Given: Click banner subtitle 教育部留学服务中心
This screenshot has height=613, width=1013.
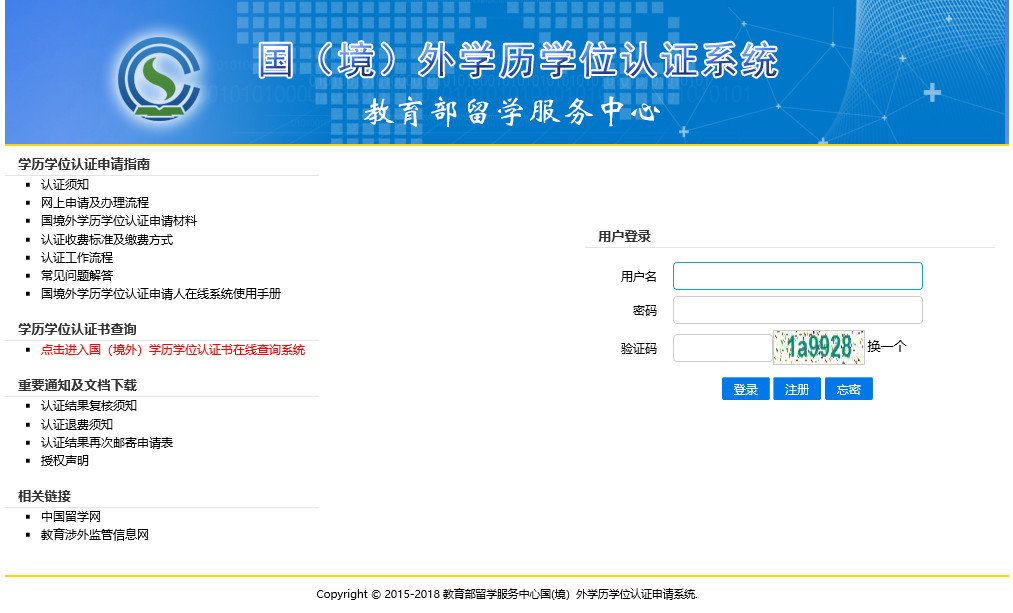Looking at the screenshot, I should [512, 112].
